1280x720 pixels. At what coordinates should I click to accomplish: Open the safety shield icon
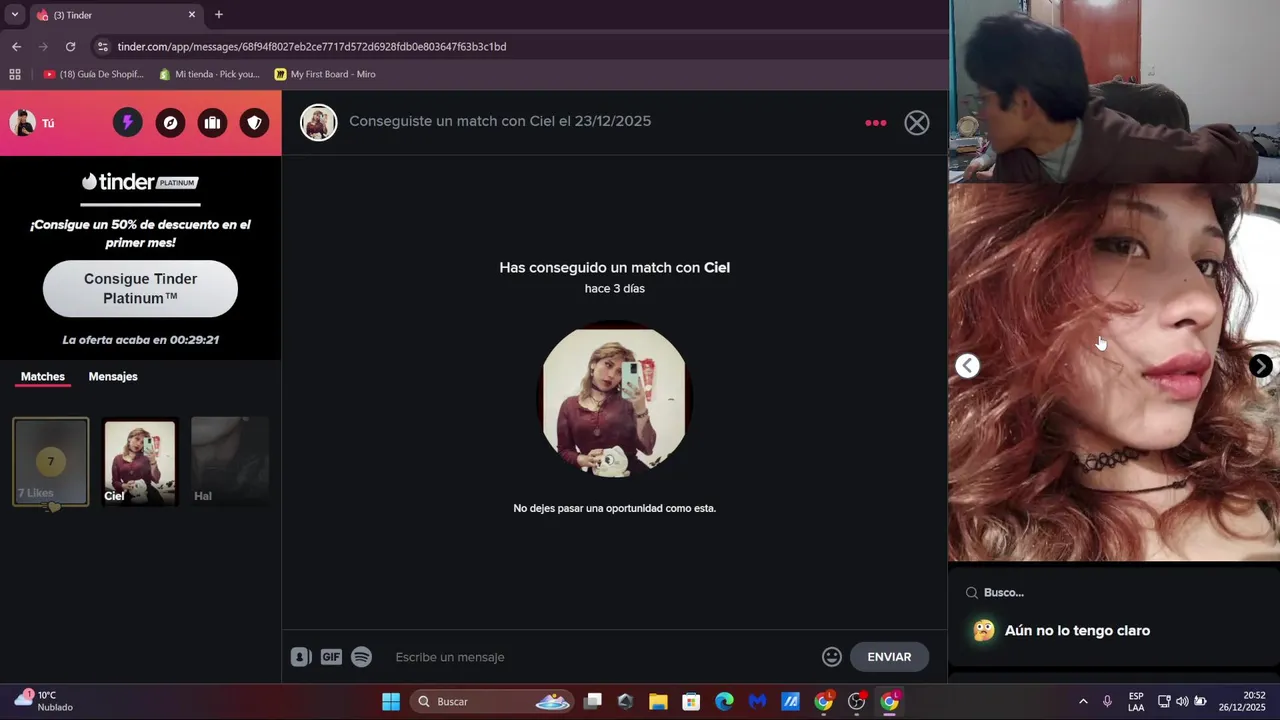tap(254, 123)
